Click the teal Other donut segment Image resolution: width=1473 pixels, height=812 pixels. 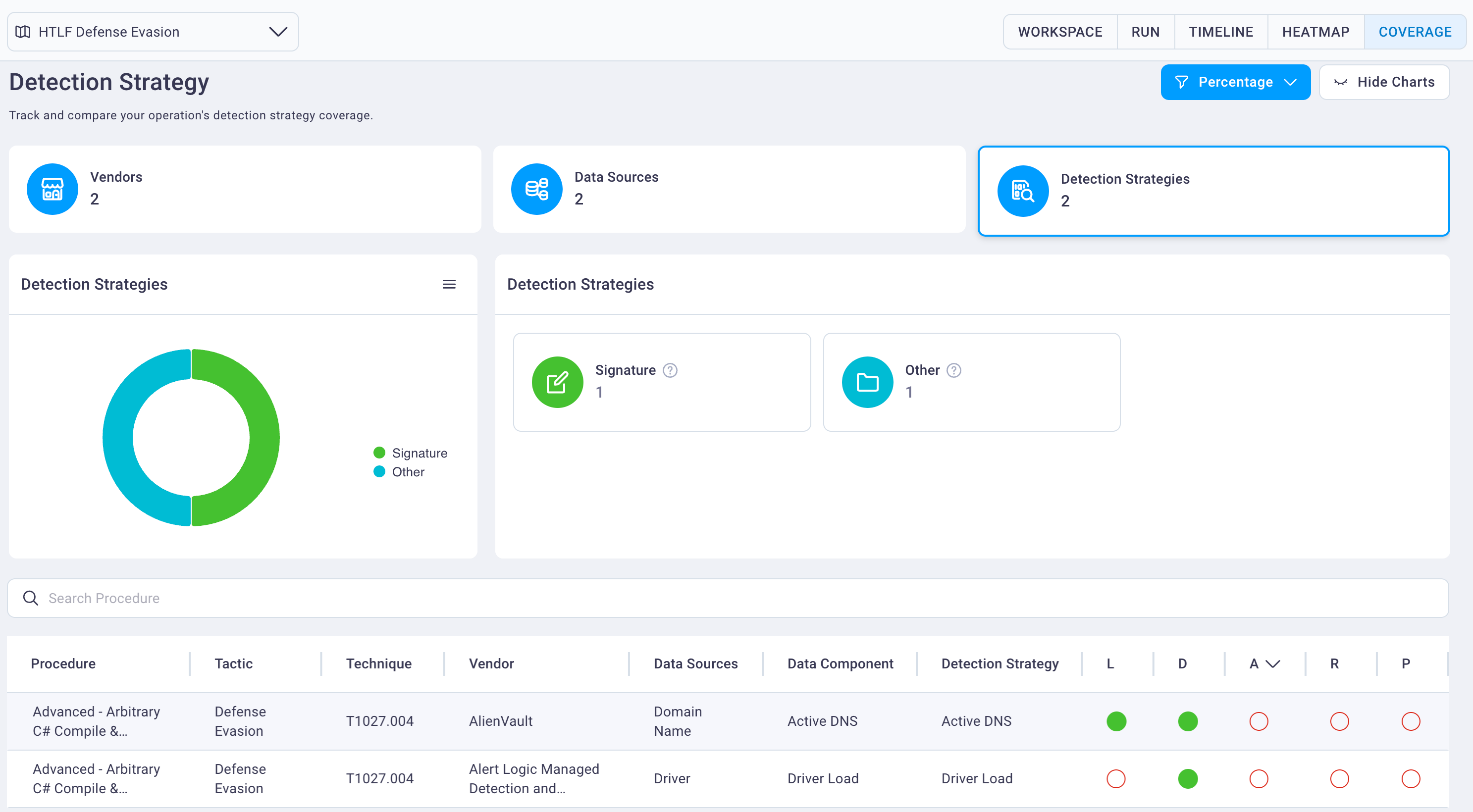(x=118, y=438)
